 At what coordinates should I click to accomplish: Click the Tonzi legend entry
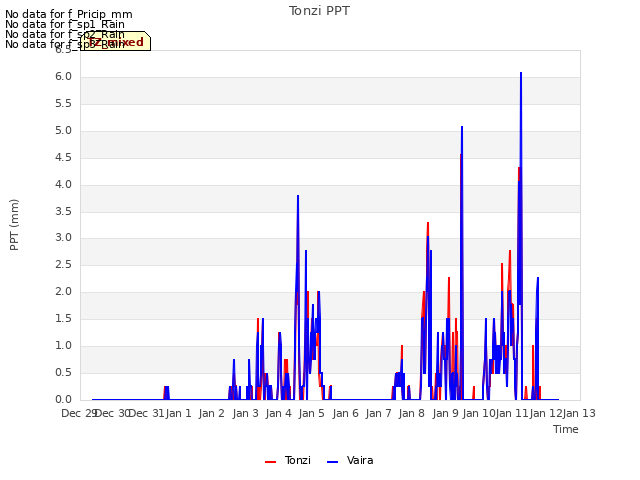288,460
